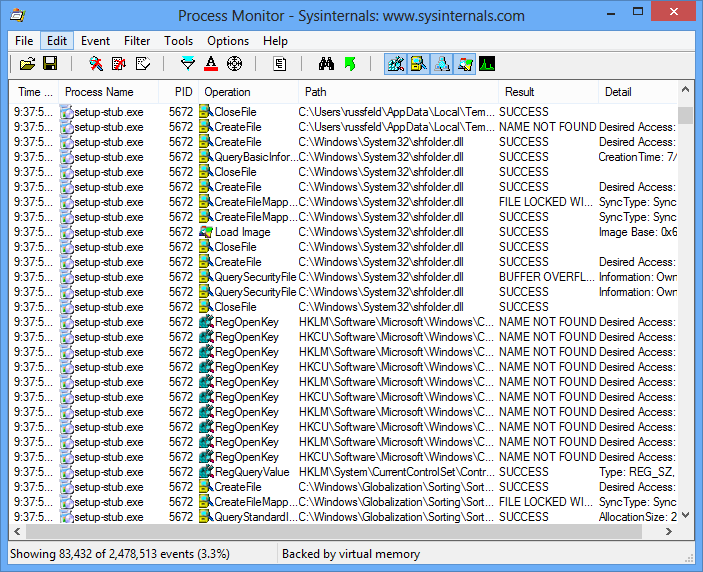Click the Save toolbar icon
This screenshot has width=703, height=572.
click(x=50, y=64)
